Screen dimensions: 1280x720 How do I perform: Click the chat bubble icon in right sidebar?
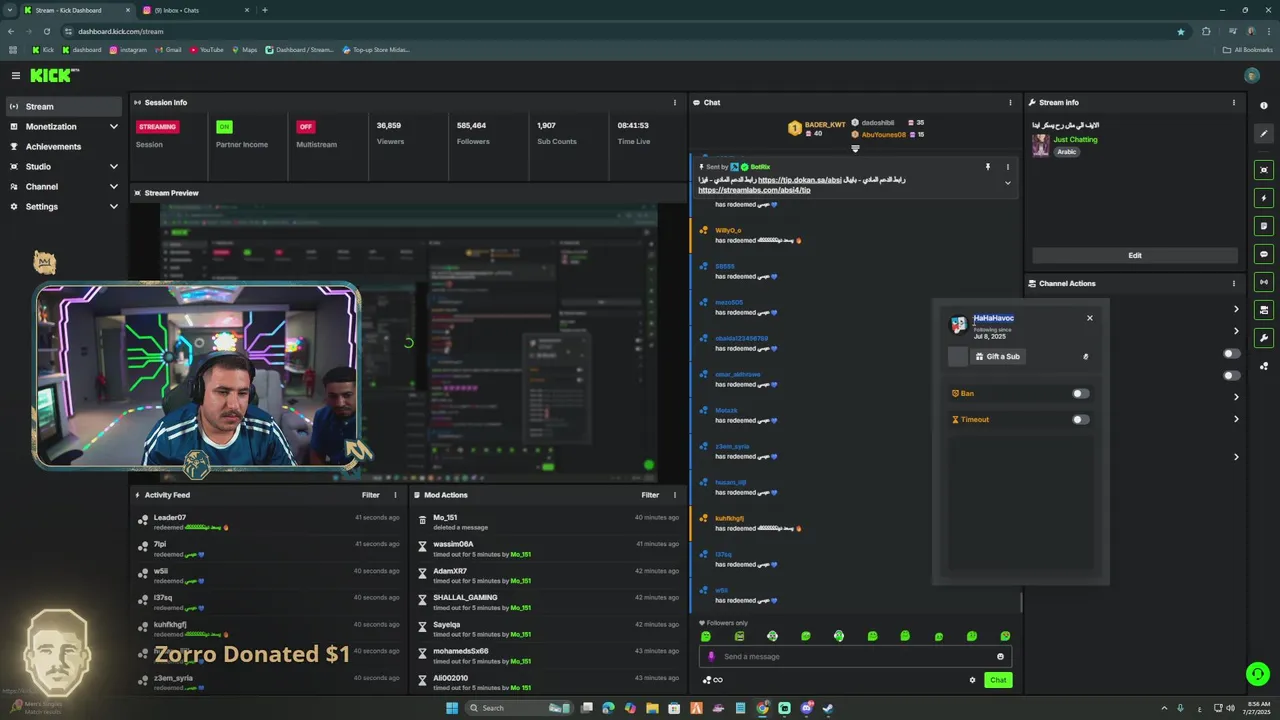click(x=1264, y=254)
